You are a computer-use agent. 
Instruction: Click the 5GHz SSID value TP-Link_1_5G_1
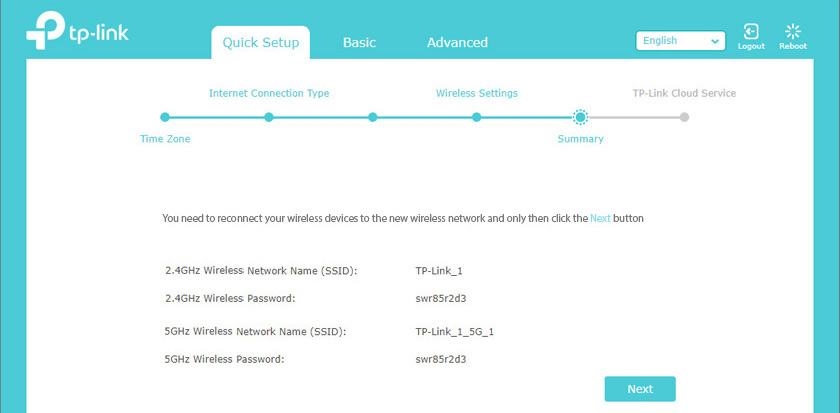tap(454, 331)
